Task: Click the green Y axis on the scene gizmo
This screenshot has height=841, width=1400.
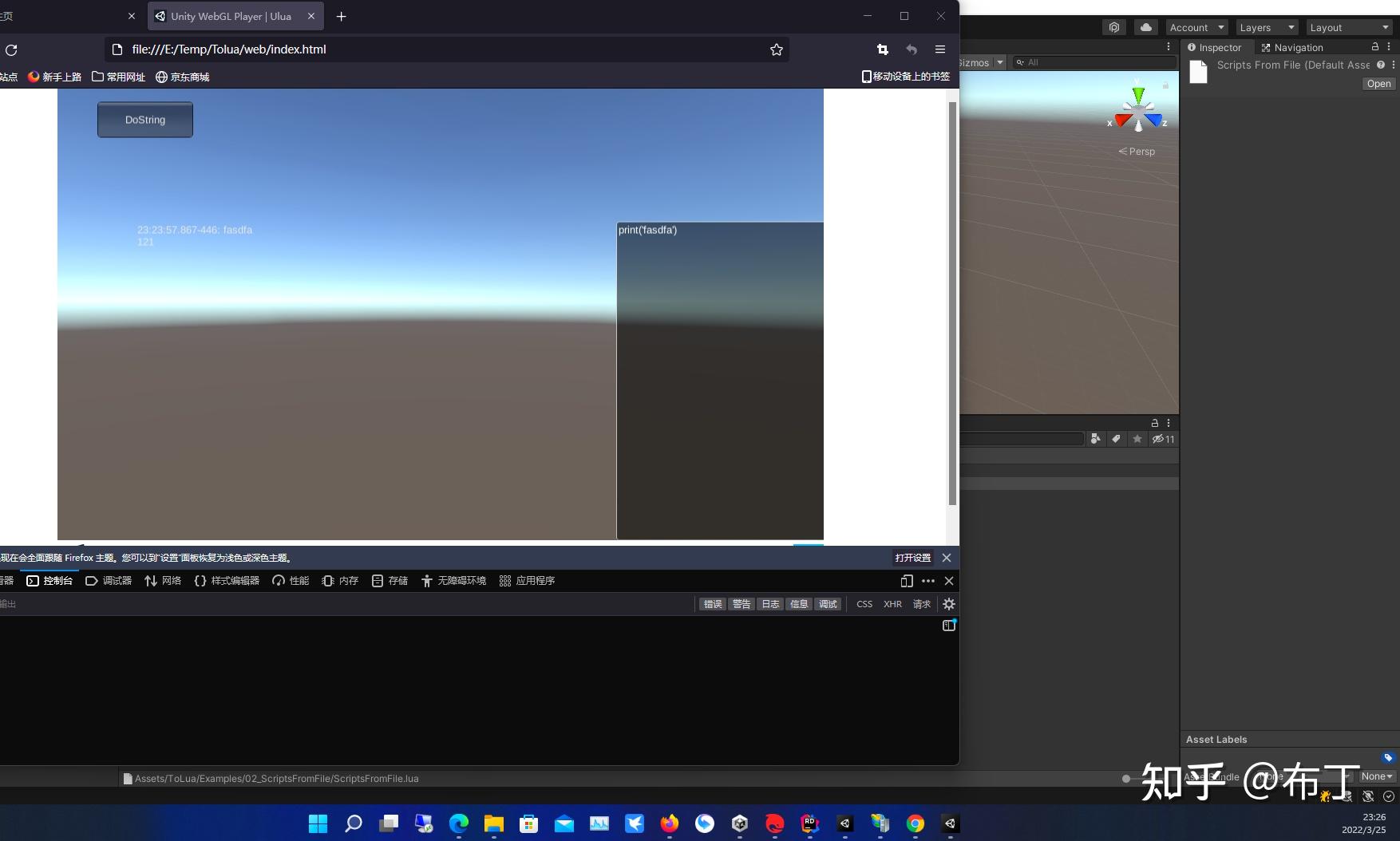Action: (x=1137, y=92)
